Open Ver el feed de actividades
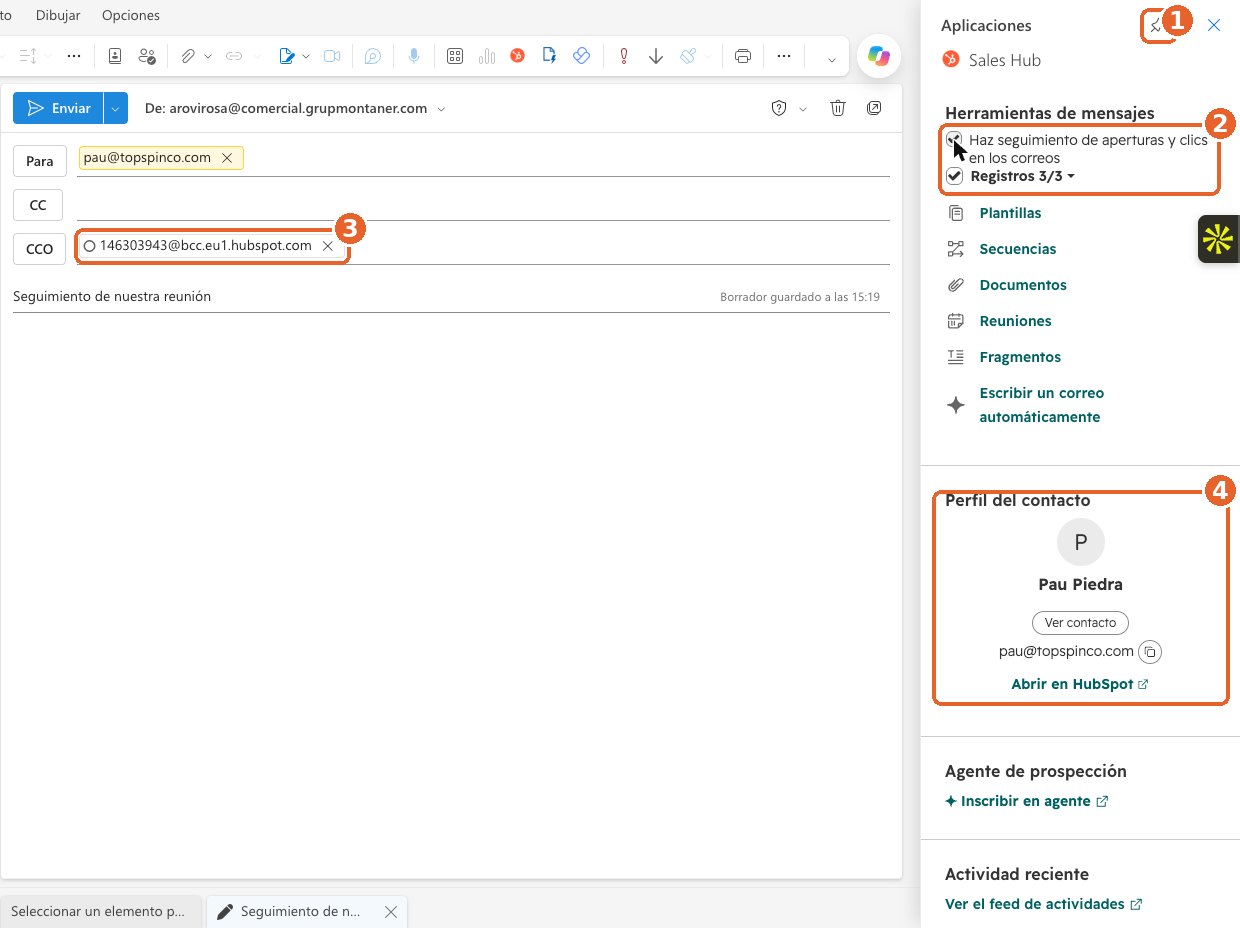 (1044, 904)
